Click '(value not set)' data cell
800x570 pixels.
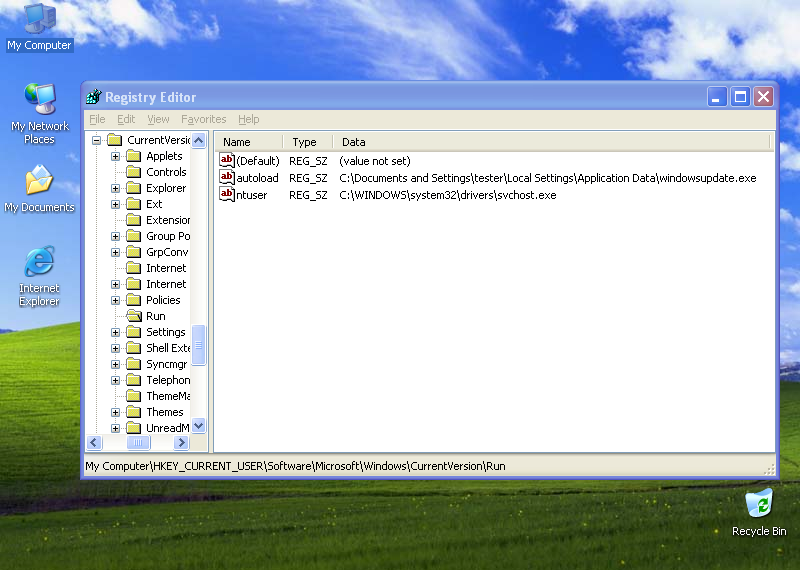(x=374, y=161)
